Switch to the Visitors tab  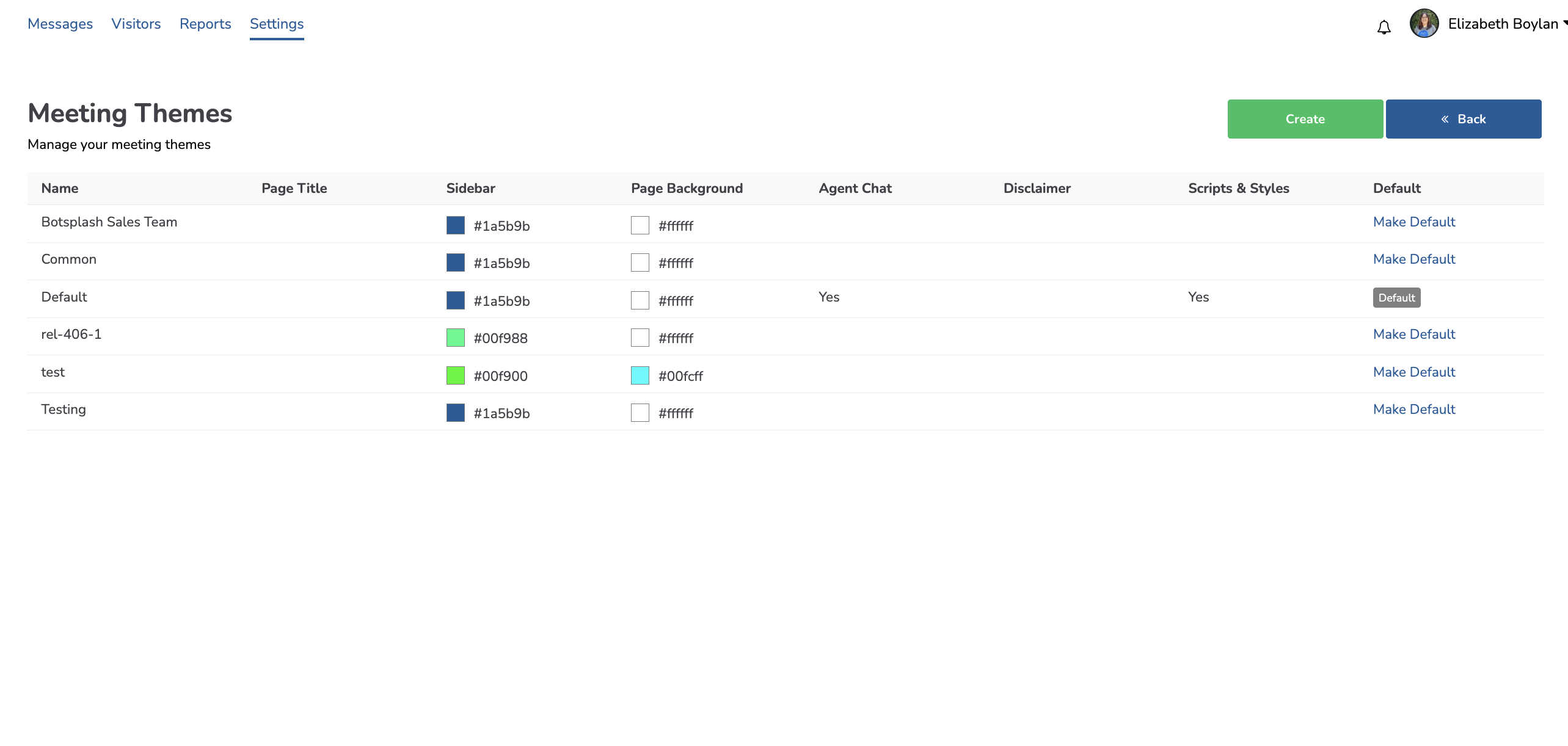pos(136,24)
